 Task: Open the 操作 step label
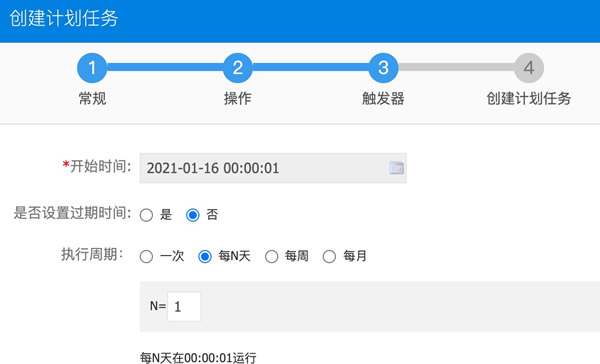[238, 98]
